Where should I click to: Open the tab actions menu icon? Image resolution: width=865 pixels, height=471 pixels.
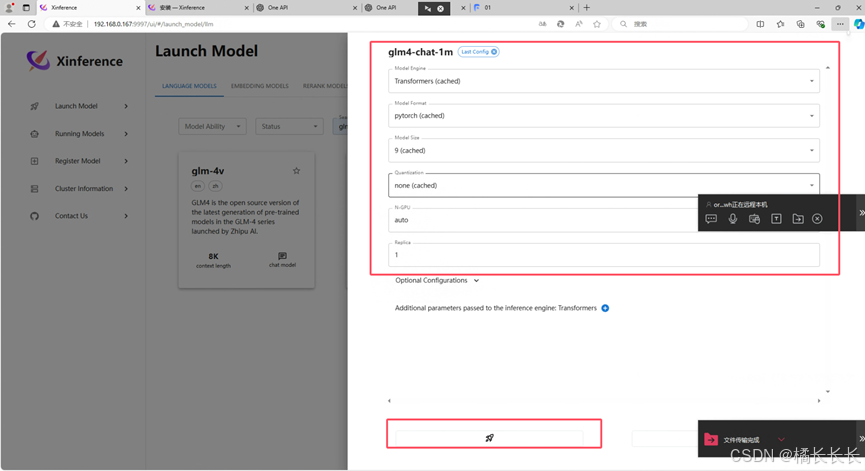[x=26, y=8]
